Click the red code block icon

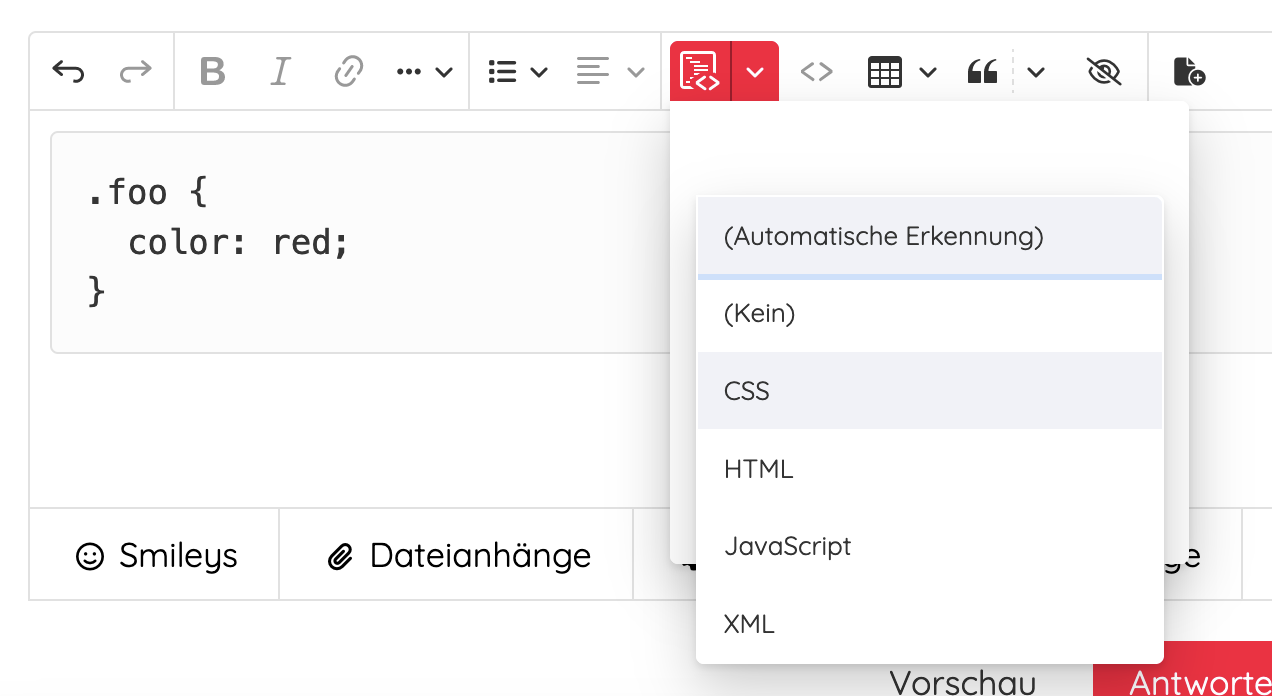tap(700, 72)
